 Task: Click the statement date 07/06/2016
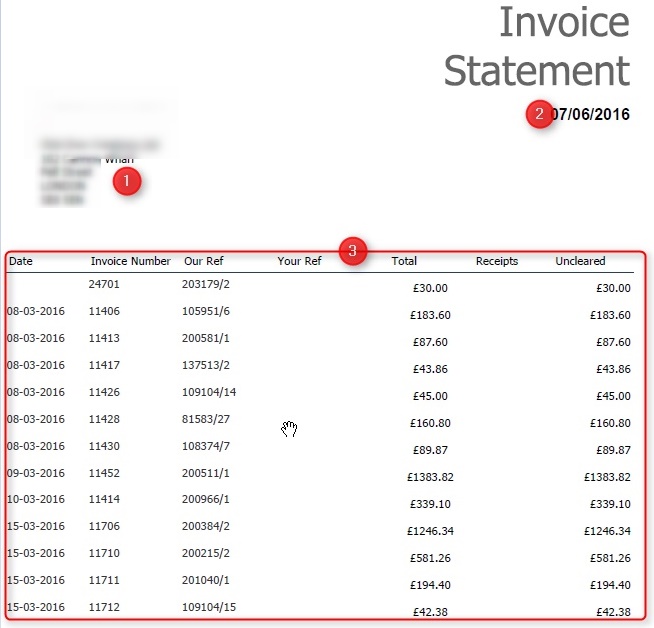(x=590, y=114)
